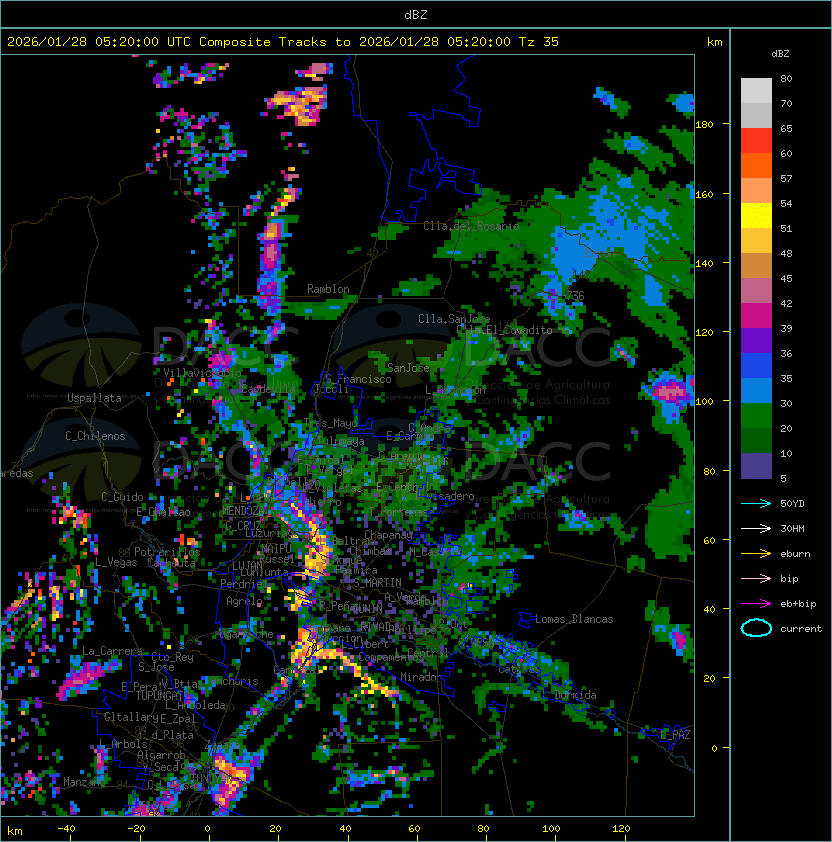Click the L_Dormida place label
The height and width of the screenshot is (842, 832).
point(569,695)
